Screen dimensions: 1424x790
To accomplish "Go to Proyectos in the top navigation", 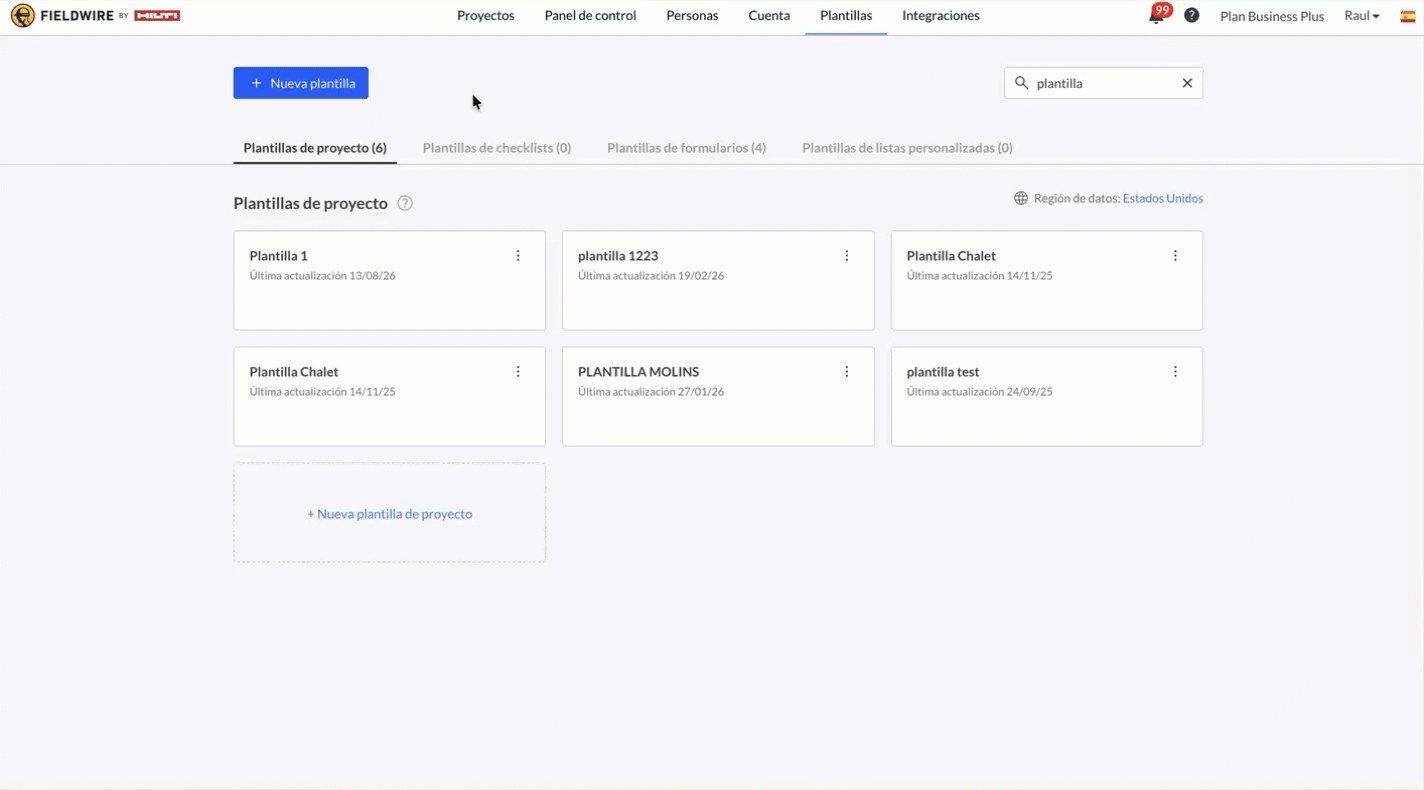I will coord(486,16).
